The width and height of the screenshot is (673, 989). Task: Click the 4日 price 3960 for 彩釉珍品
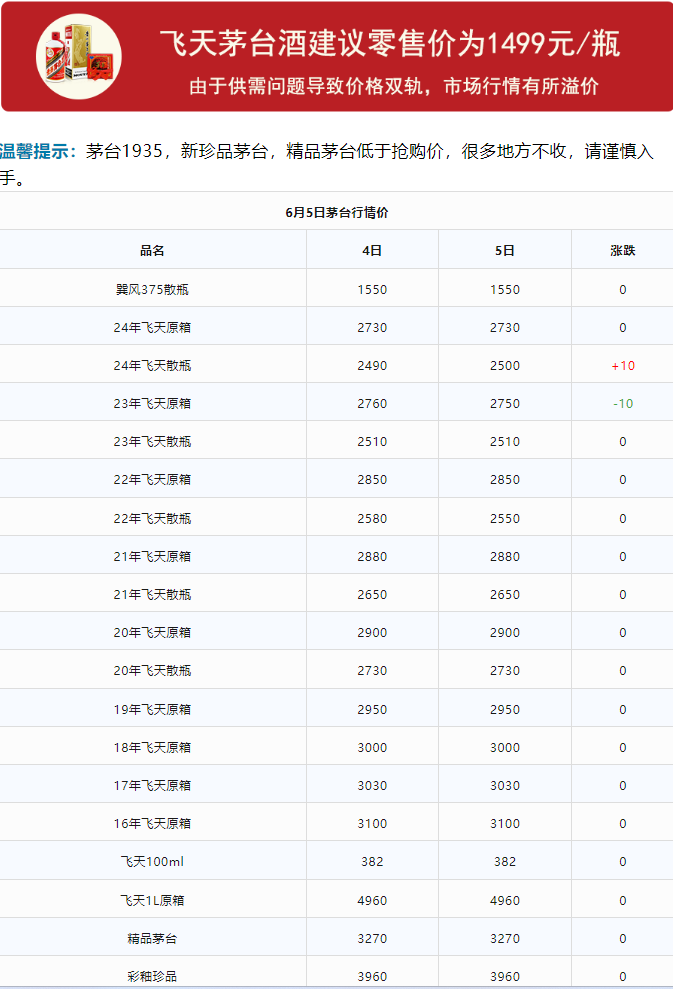(372, 976)
